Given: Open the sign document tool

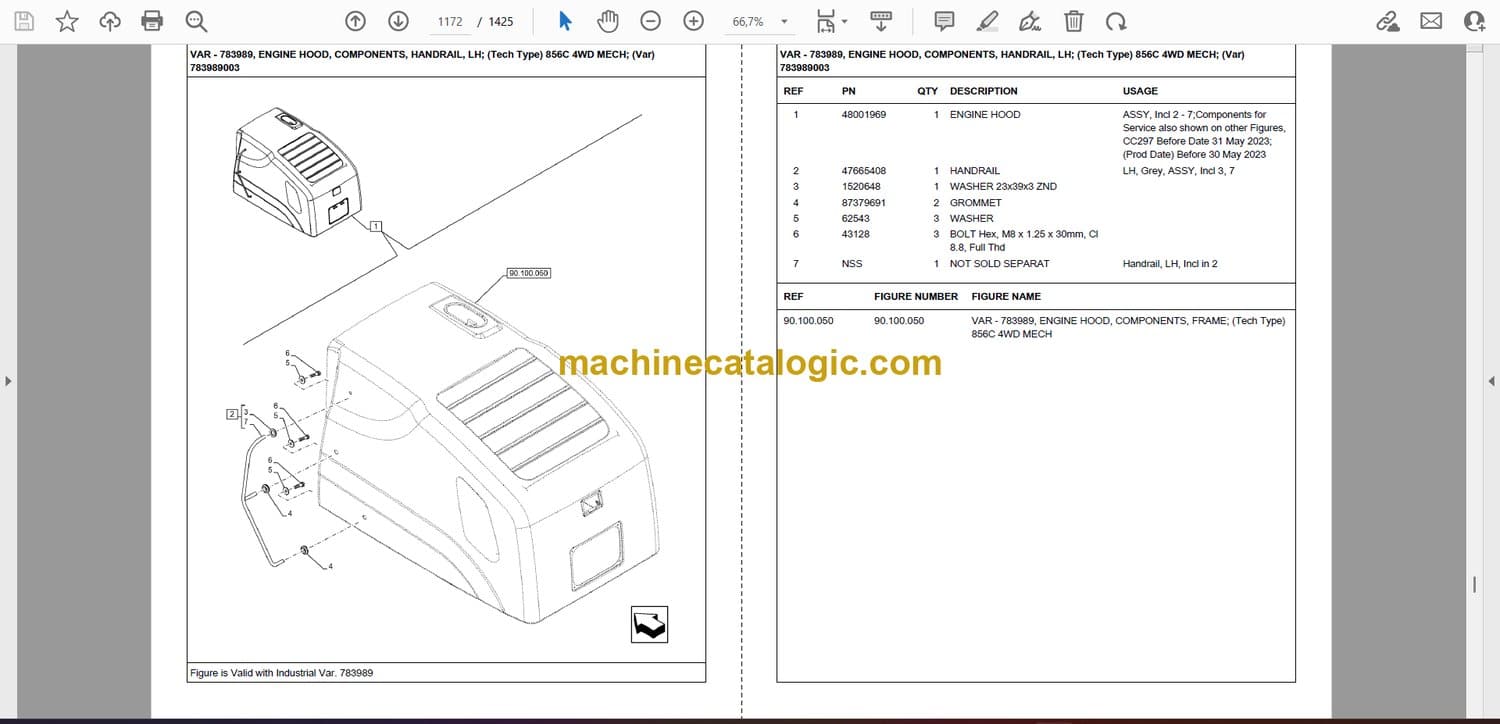Looking at the screenshot, I should (1030, 21).
